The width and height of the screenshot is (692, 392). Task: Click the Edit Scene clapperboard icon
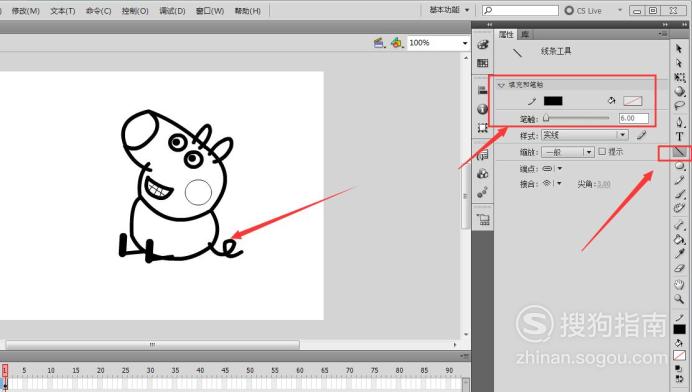coord(379,43)
